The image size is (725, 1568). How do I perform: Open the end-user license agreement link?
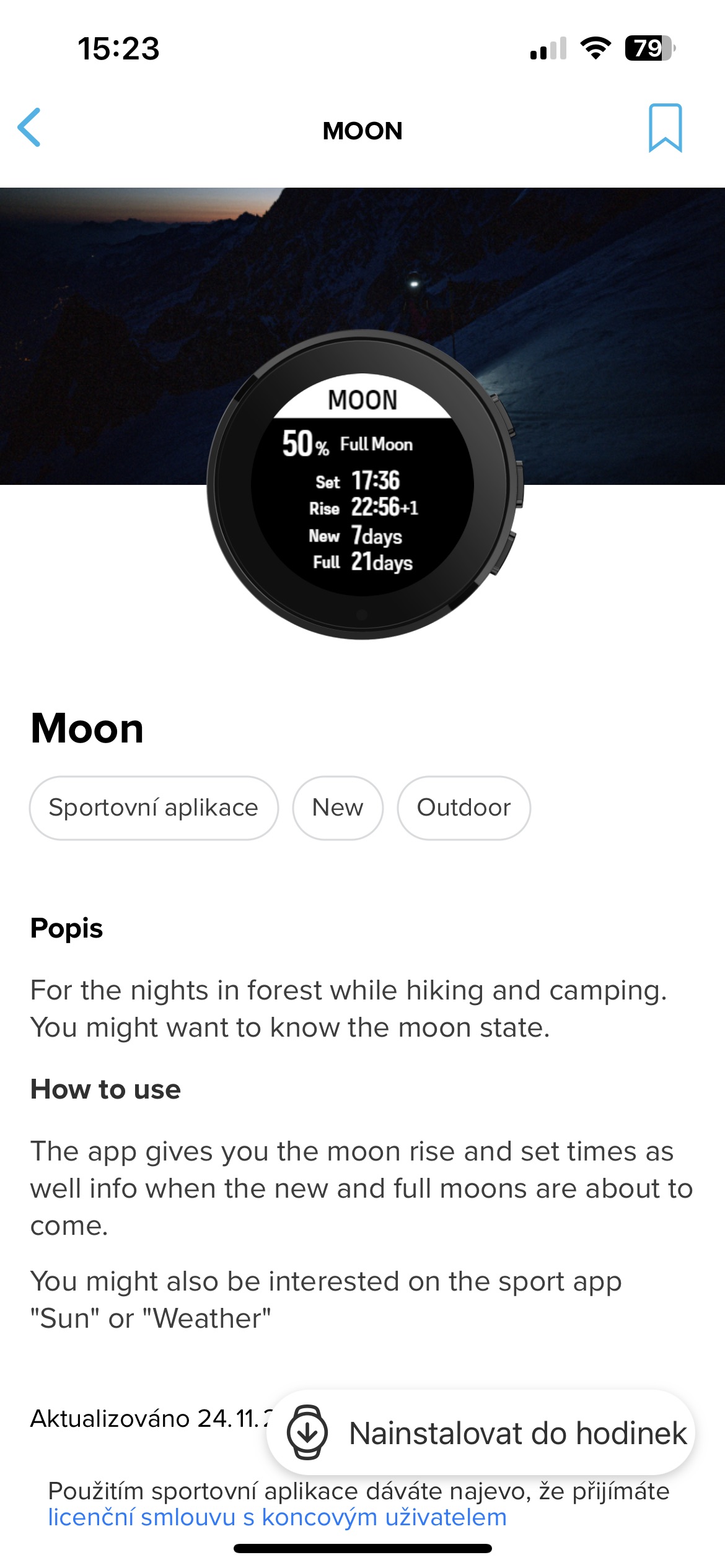click(x=277, y=1518)
